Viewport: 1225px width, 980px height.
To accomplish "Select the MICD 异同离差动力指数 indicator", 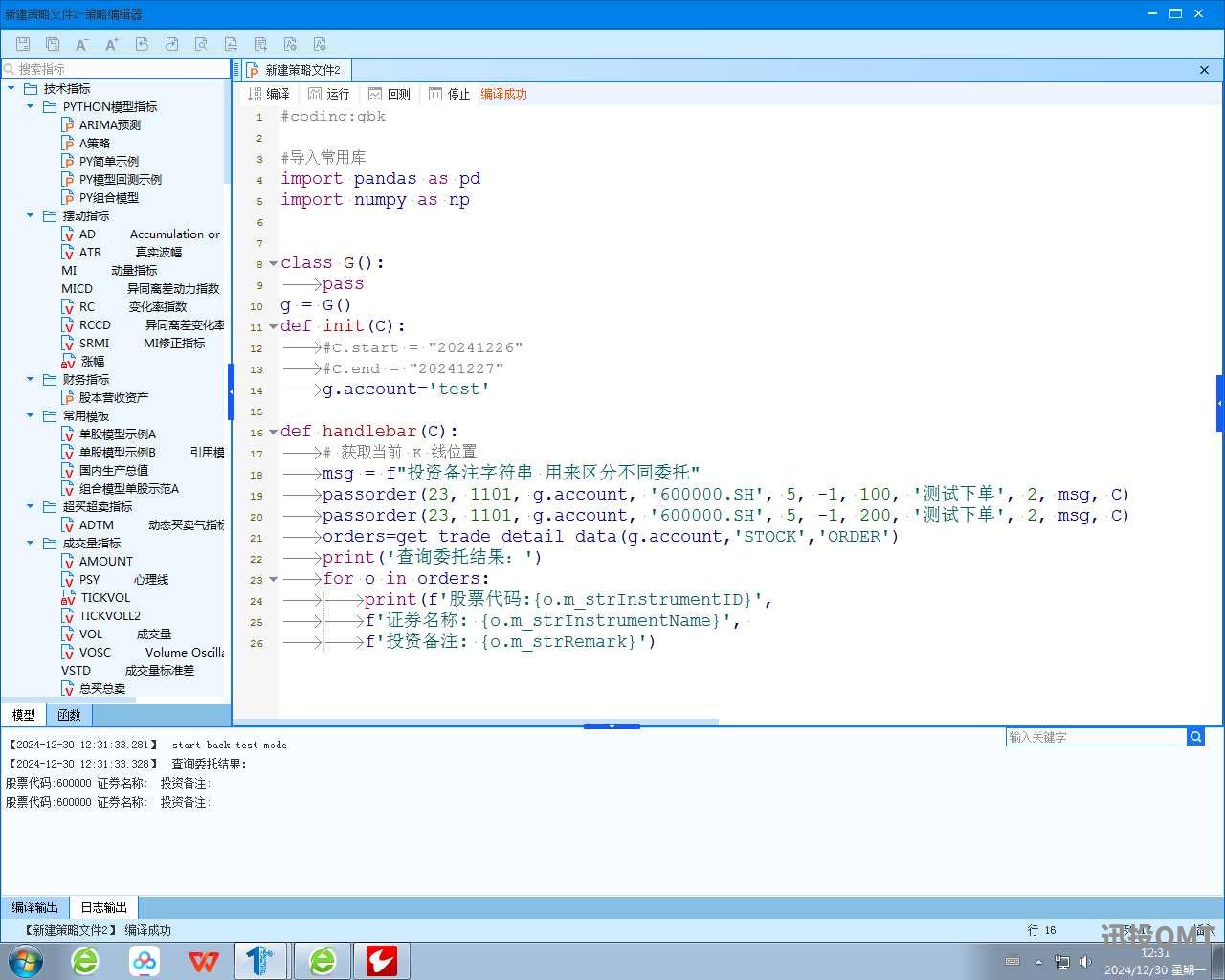I will point(141,288).
